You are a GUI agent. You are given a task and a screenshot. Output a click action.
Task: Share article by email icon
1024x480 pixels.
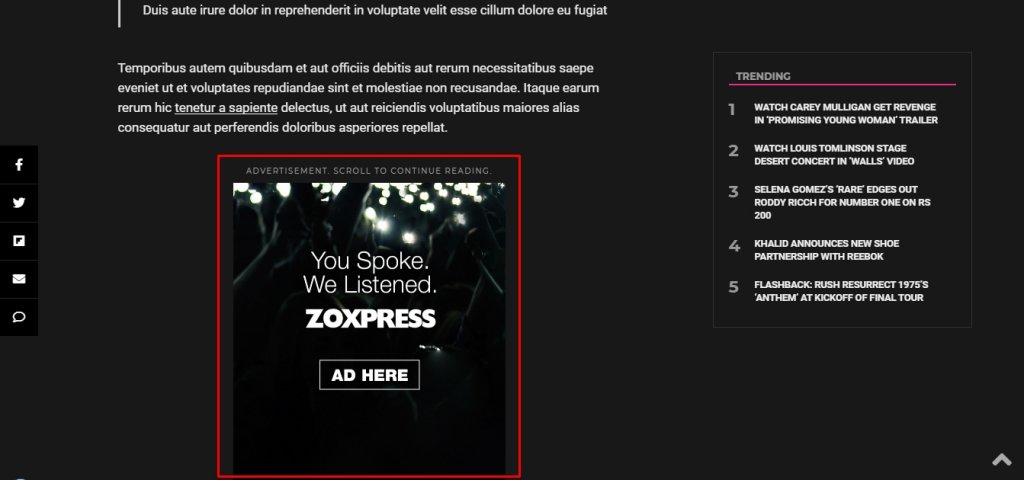pos(19,279)
